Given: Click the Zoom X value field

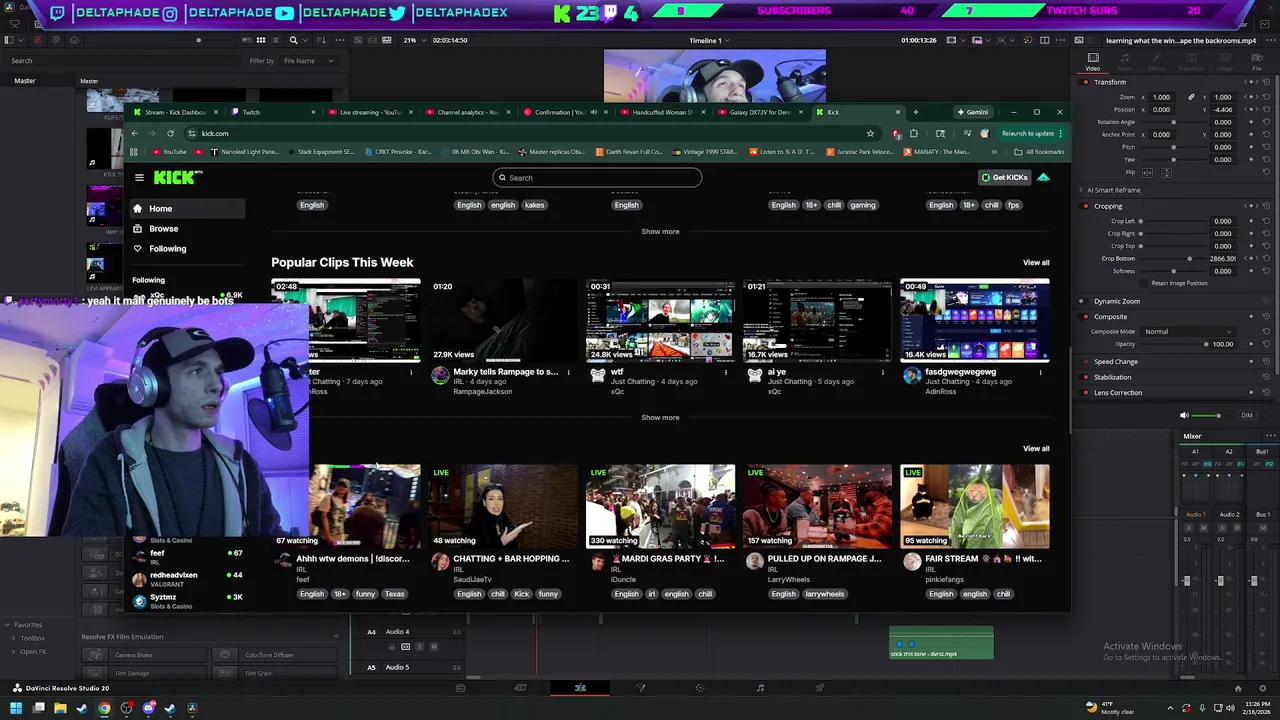Looking at the screenshot, I should pos(1162,97).
